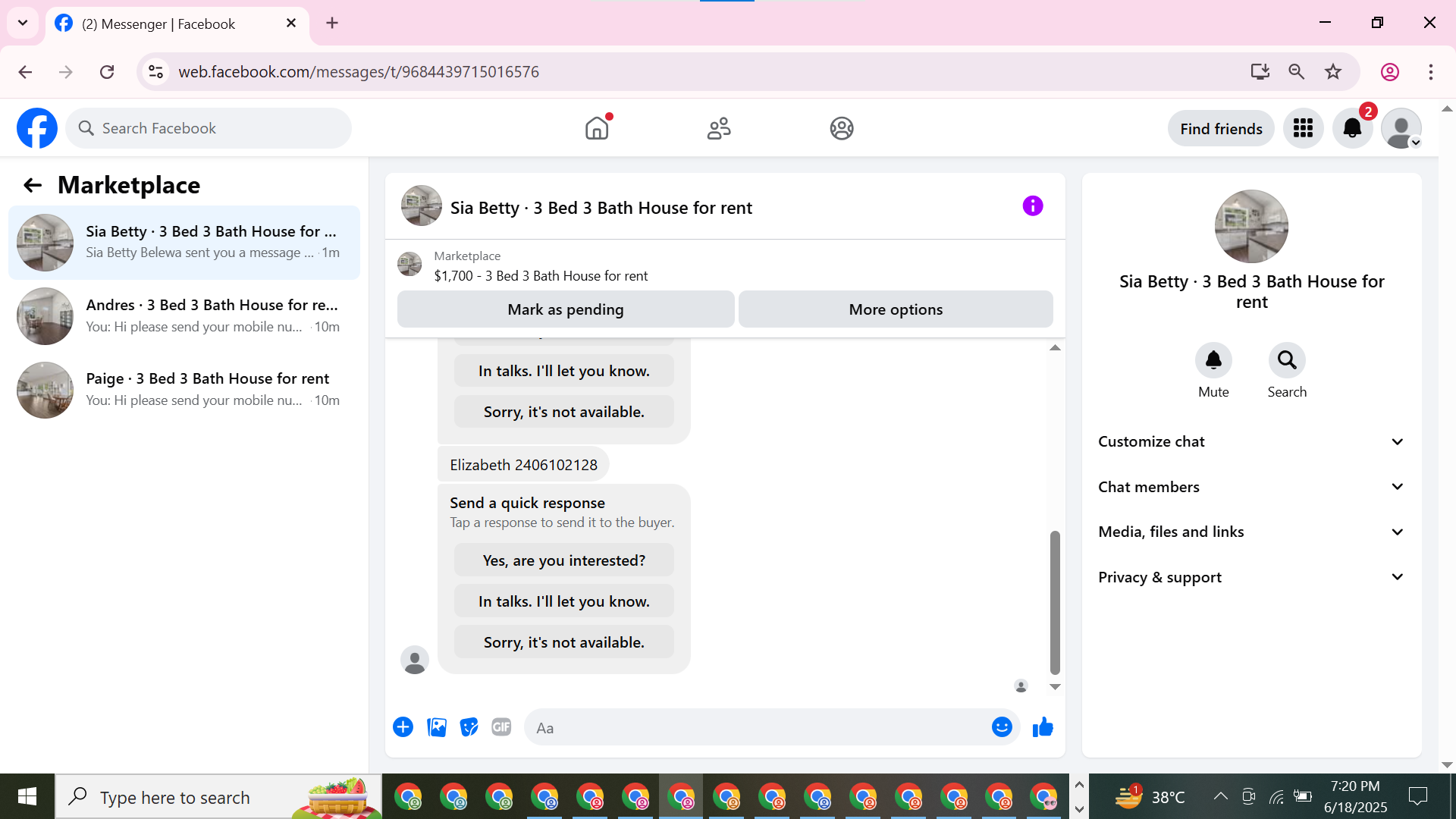Viewport: 1456px width, 819px height.
Task: Send a thumbs-up like
Action: pos(1043,727)
